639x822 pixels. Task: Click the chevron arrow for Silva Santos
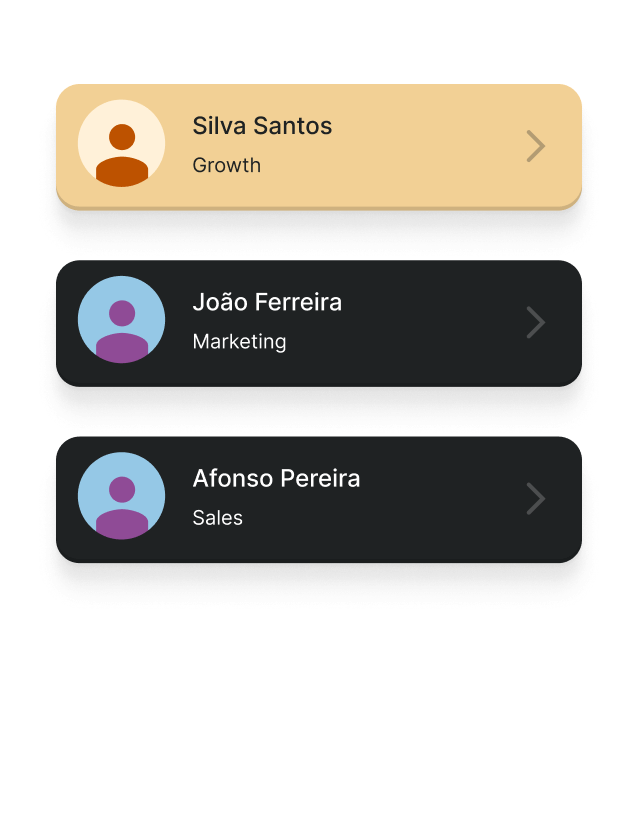[536, 146]
